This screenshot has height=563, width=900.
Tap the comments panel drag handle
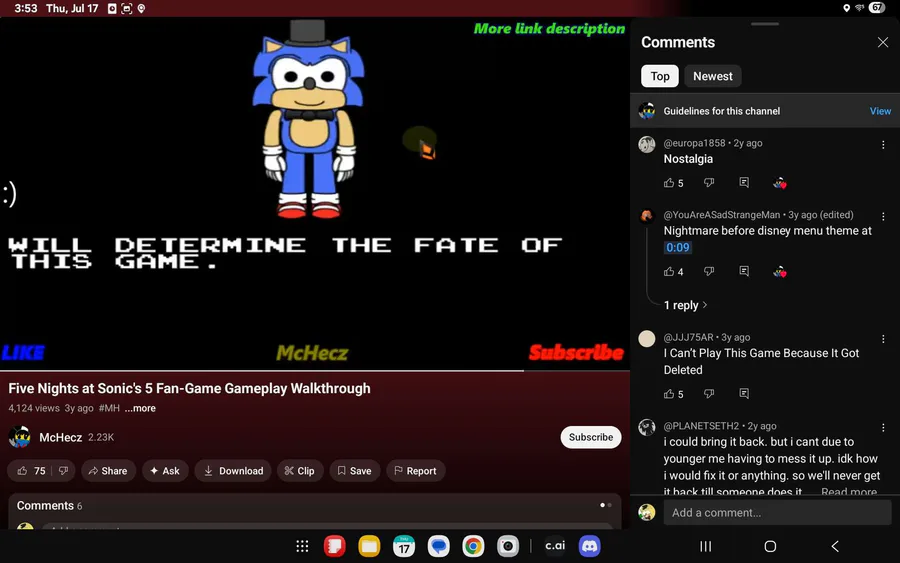click(x=765, y=24)
